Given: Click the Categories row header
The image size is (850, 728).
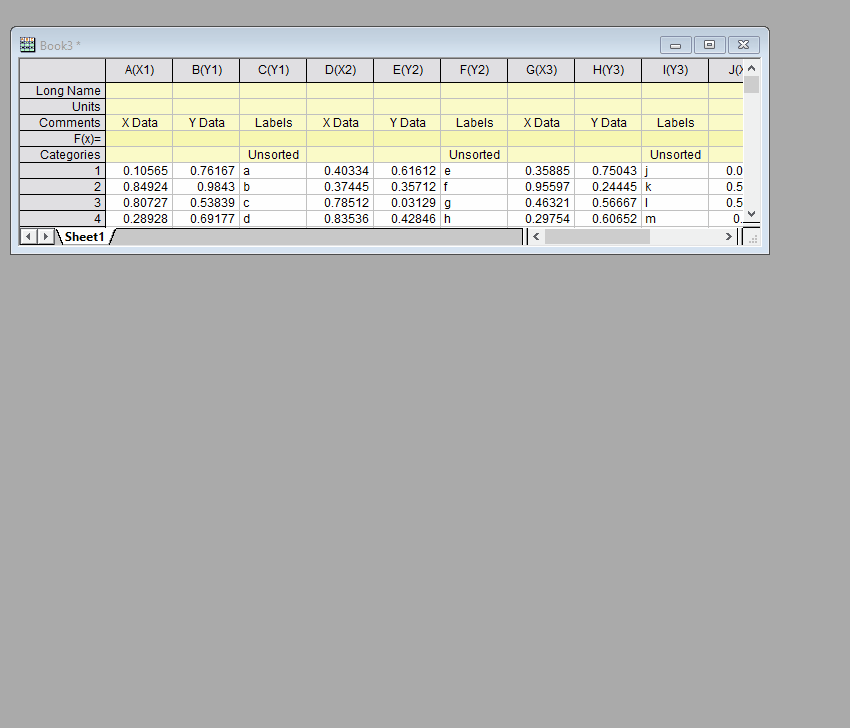Looking at the screenshot, I should tap(61, 154).
